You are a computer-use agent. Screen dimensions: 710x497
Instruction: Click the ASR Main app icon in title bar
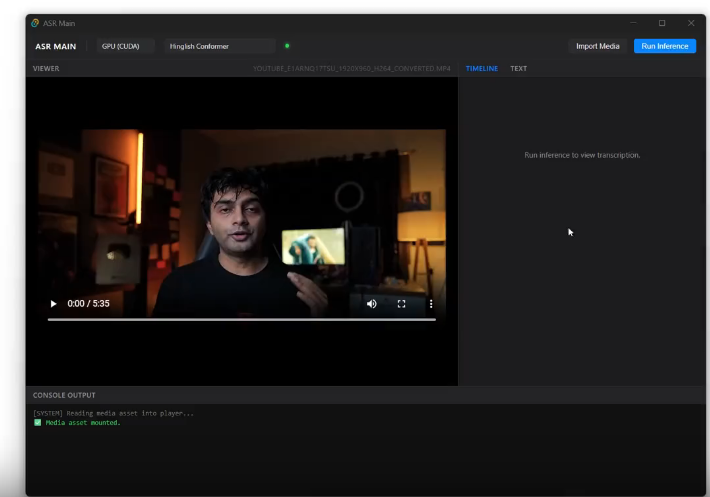[x=35, y=23]
